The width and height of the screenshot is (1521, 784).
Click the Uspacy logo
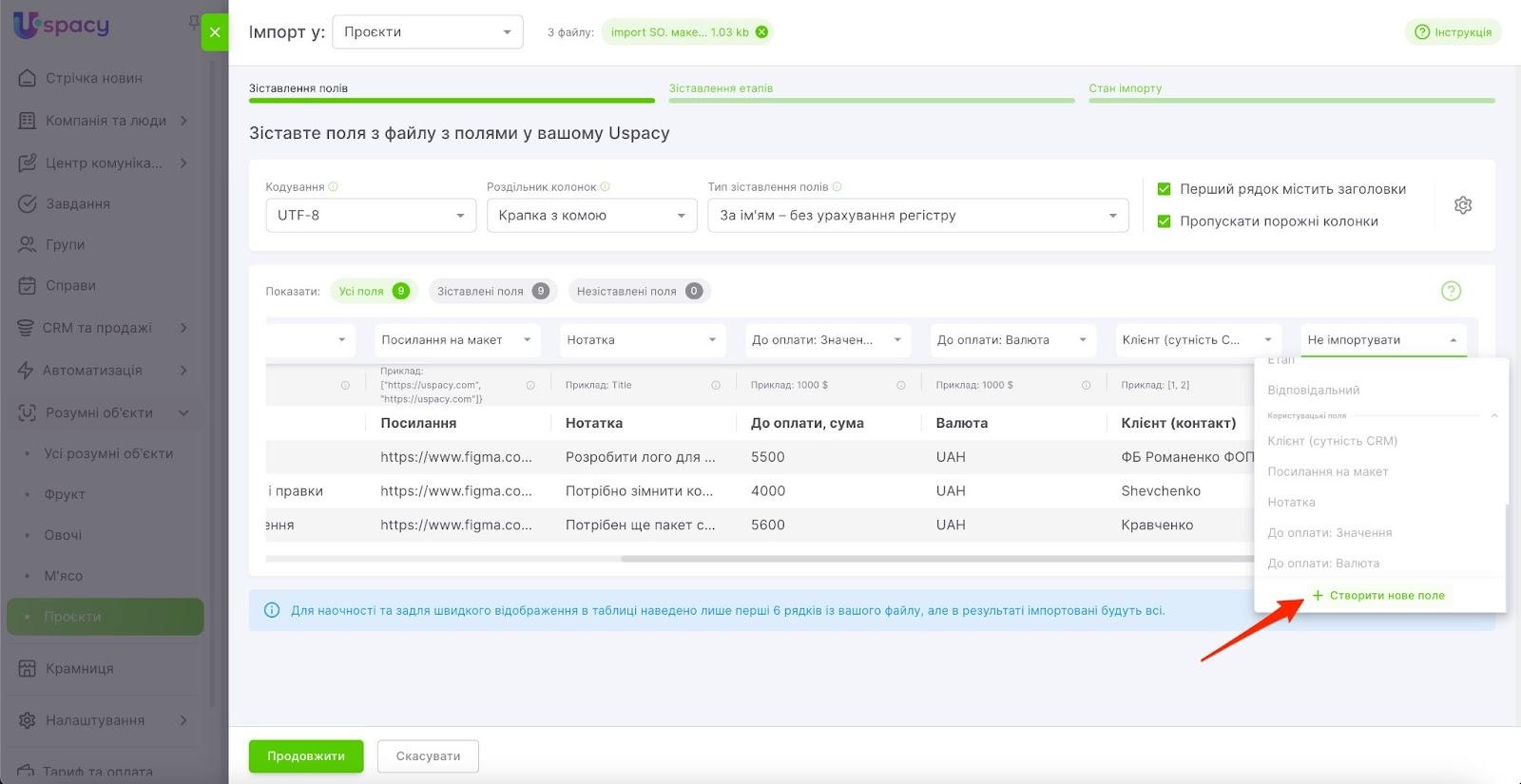(62, 26)
